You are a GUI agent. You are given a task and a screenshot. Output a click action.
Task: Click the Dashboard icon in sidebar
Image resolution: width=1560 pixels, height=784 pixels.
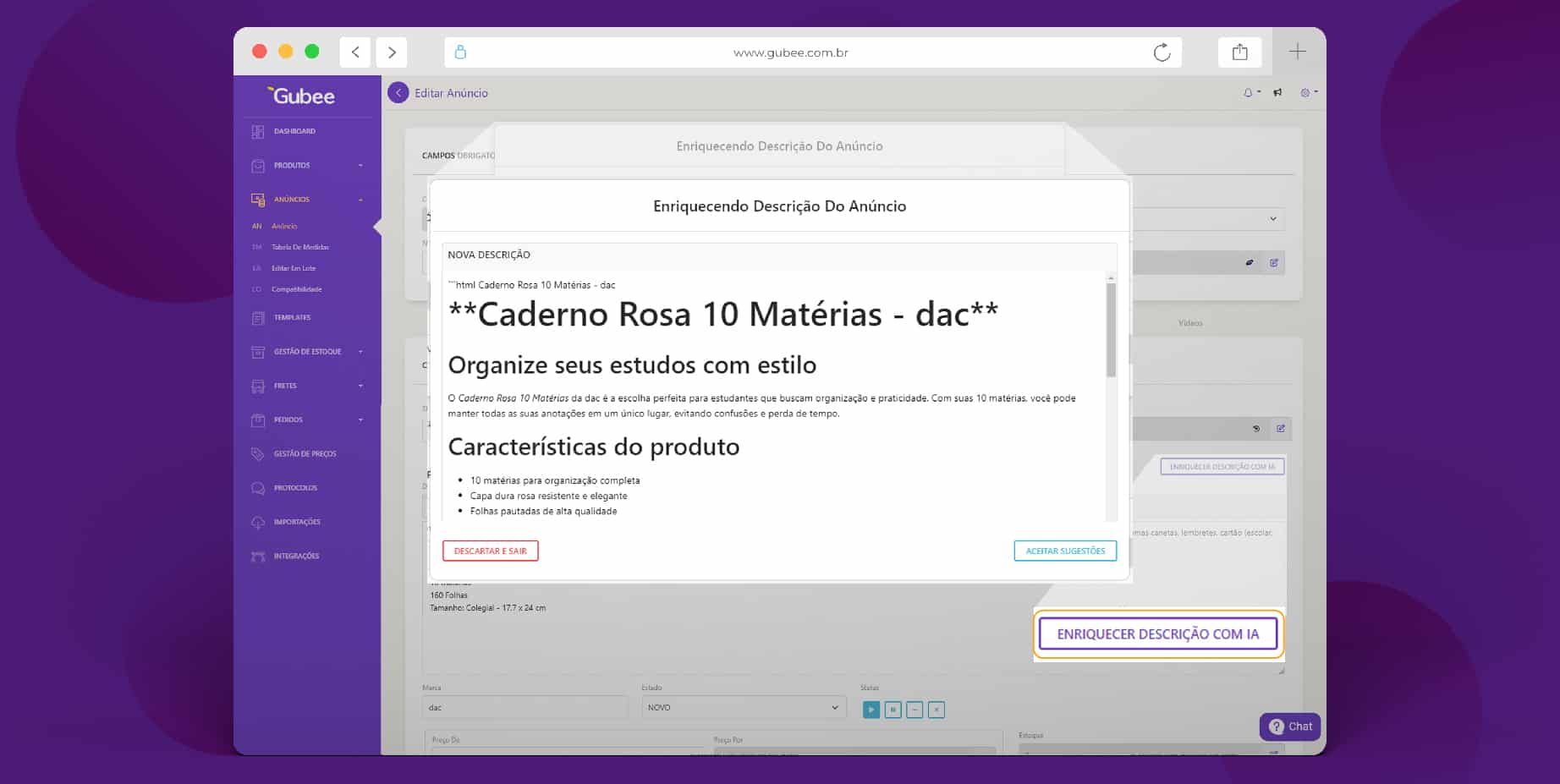tap(258, 132)
